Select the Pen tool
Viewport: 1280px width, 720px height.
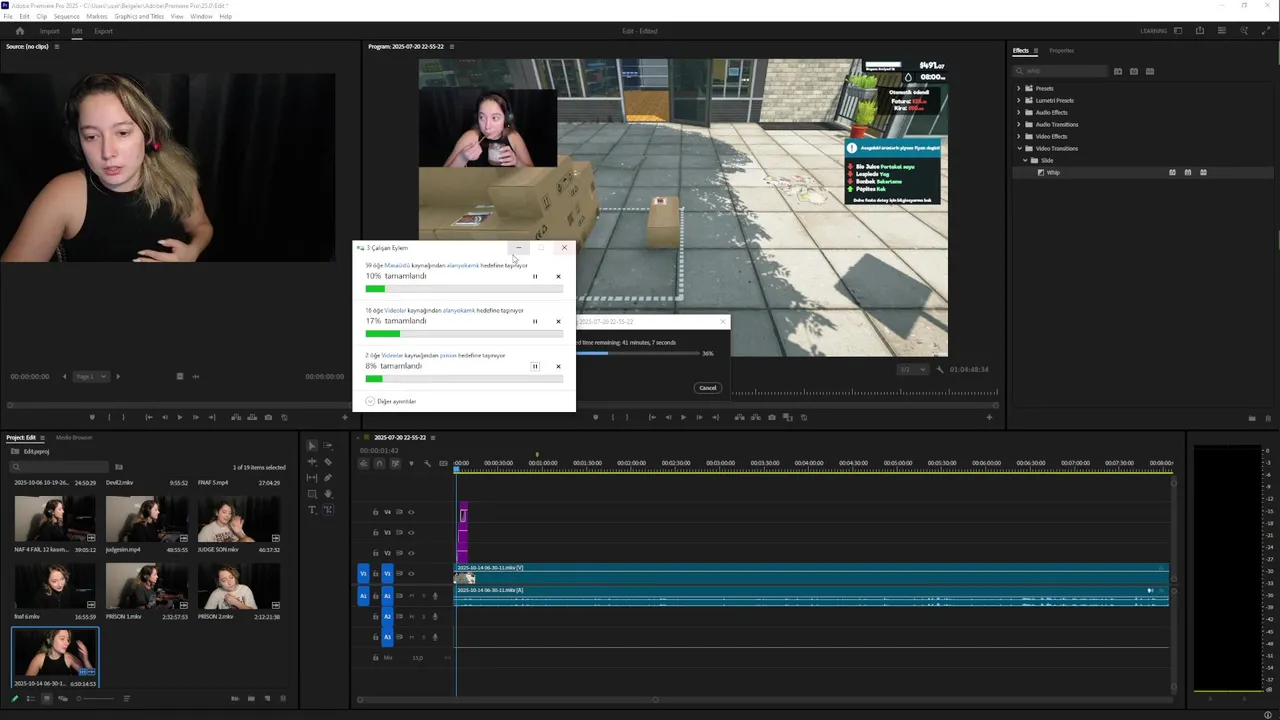pyautogui.click(x=328, y=478)
